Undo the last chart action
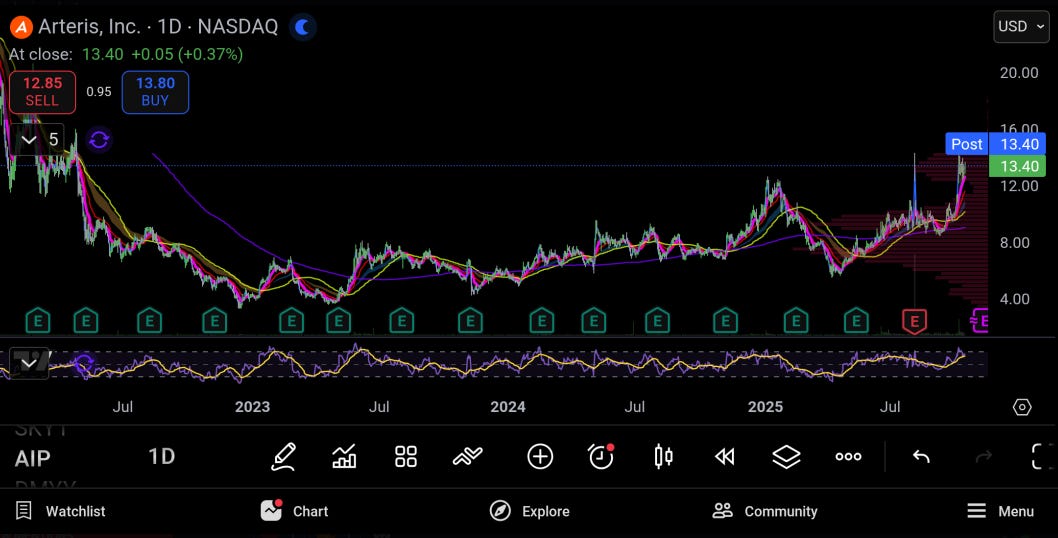1058x538 pixels. 921,457
